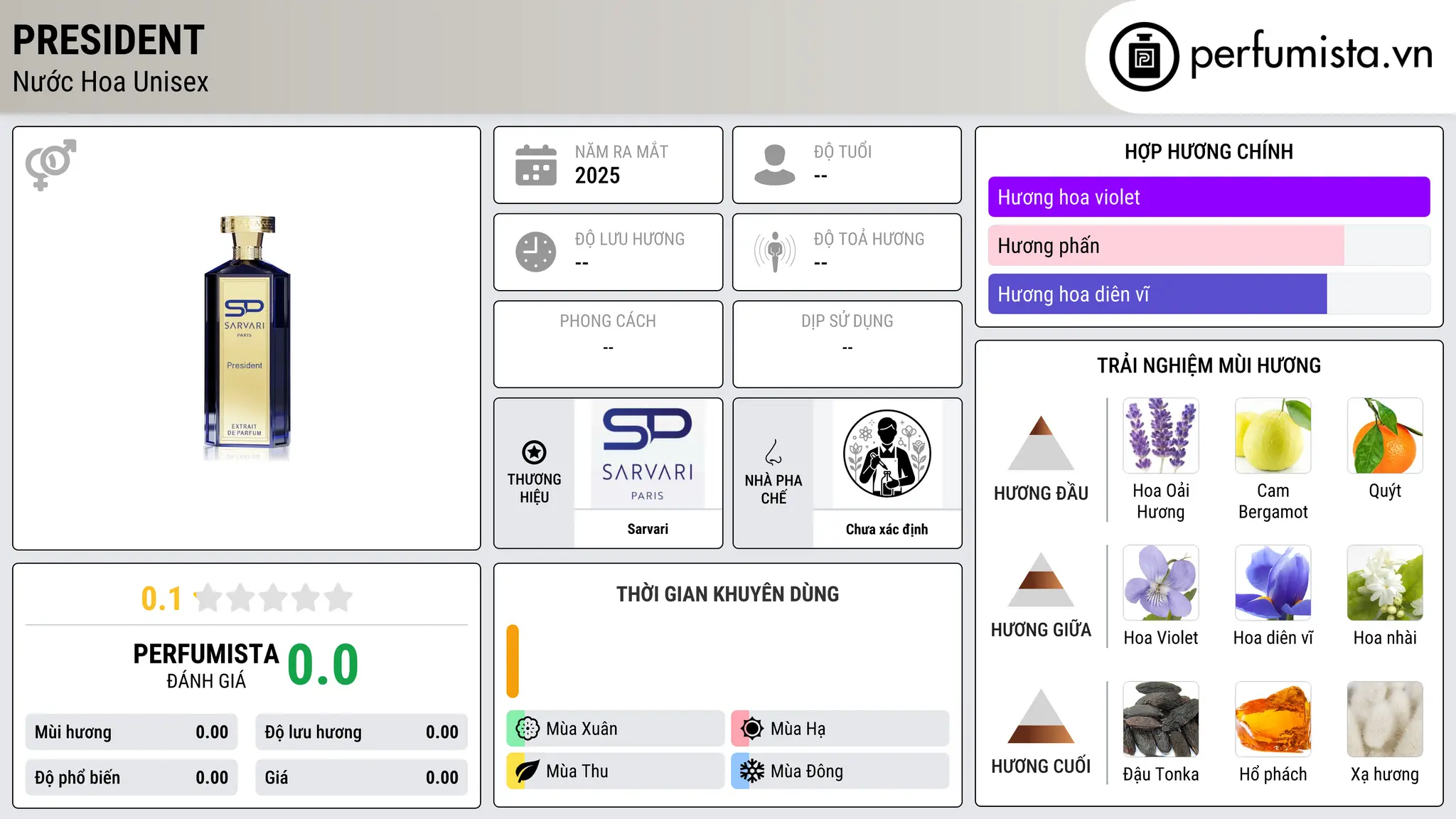Click the Perfumista Đánh Giá label
Screen dimensions: 1456x819
(x=206, y=665)
